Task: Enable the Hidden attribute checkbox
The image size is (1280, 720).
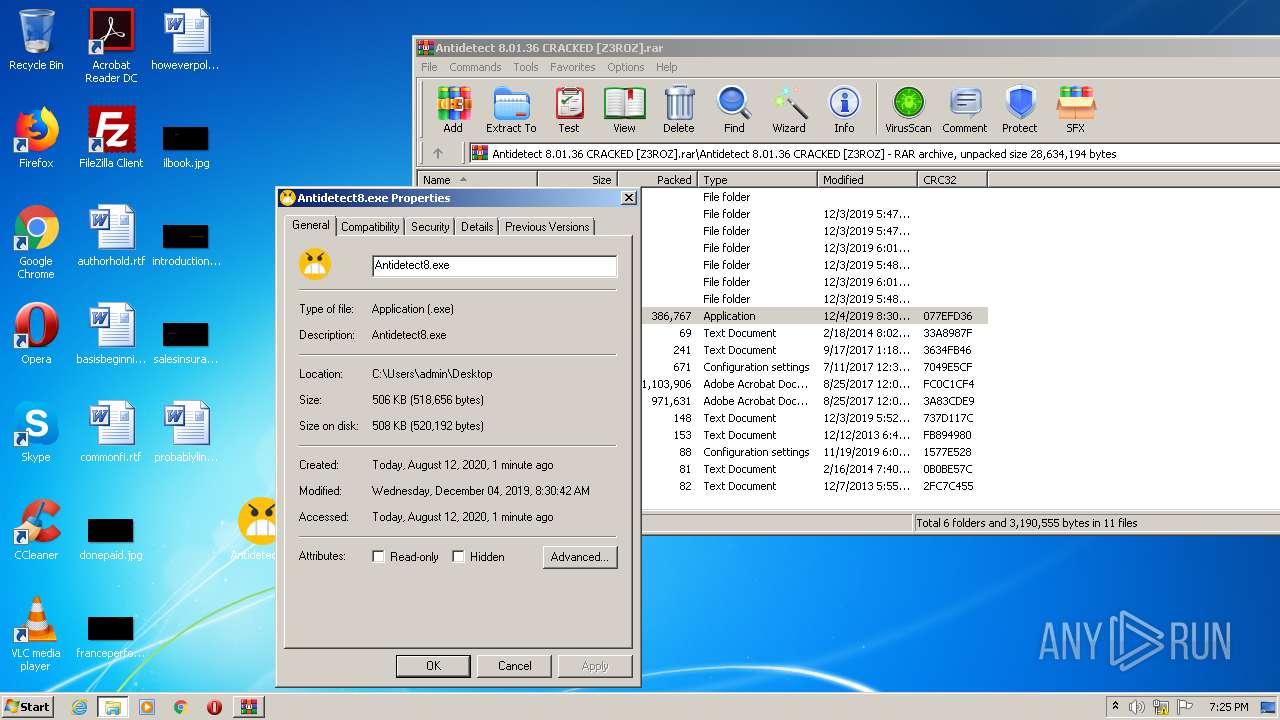Action: tap(459, 557)
